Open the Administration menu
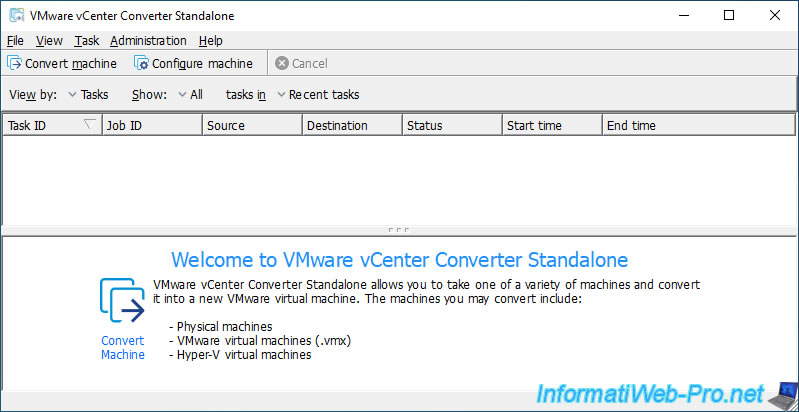The height and width of the screenshot is (412, 799). point(148,40)
